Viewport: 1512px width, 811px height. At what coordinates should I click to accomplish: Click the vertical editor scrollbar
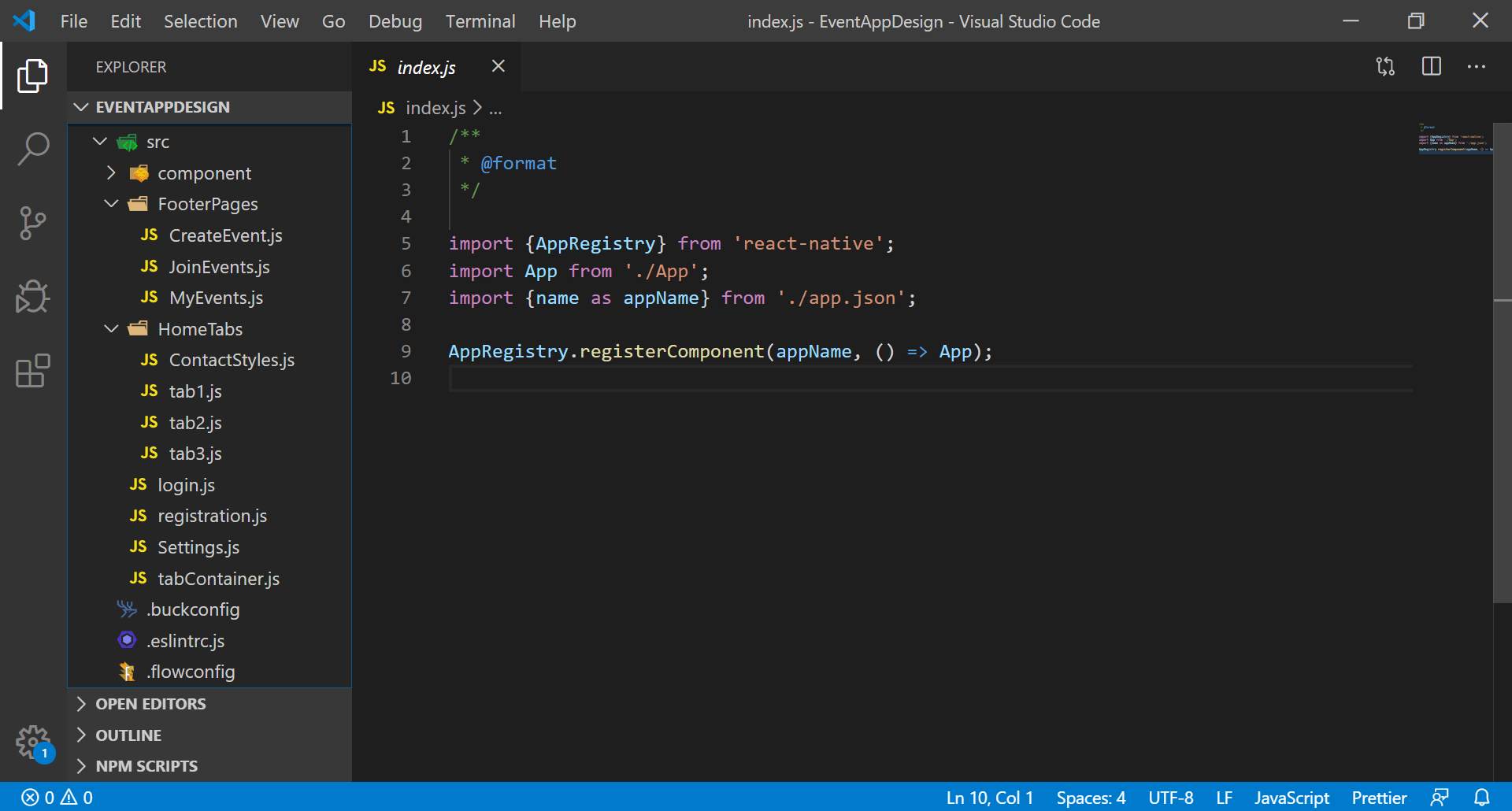tap(1503, 362)
